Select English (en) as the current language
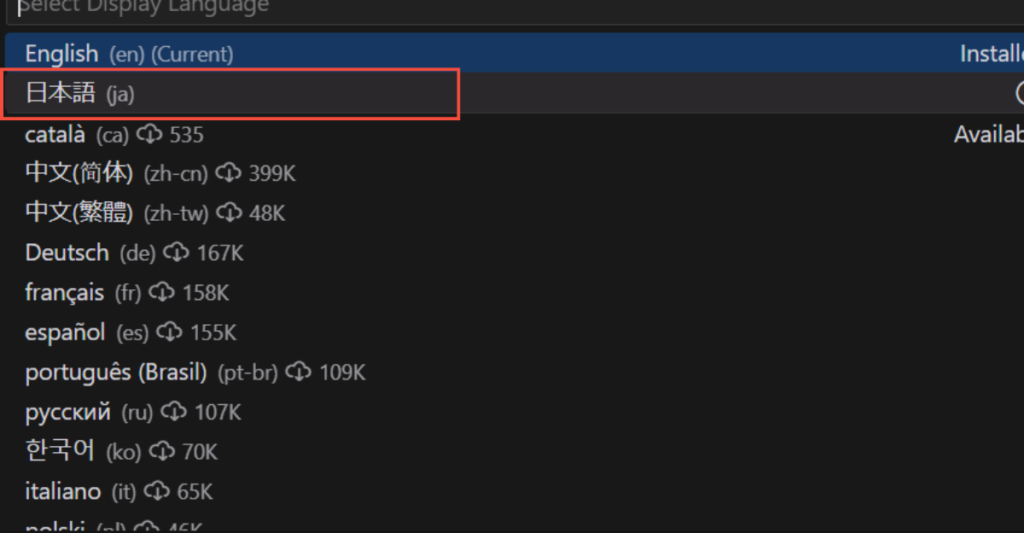Image resolution: width=1024 pixels, height=533 pixels. pyautogui.click(x=62, y=54)
